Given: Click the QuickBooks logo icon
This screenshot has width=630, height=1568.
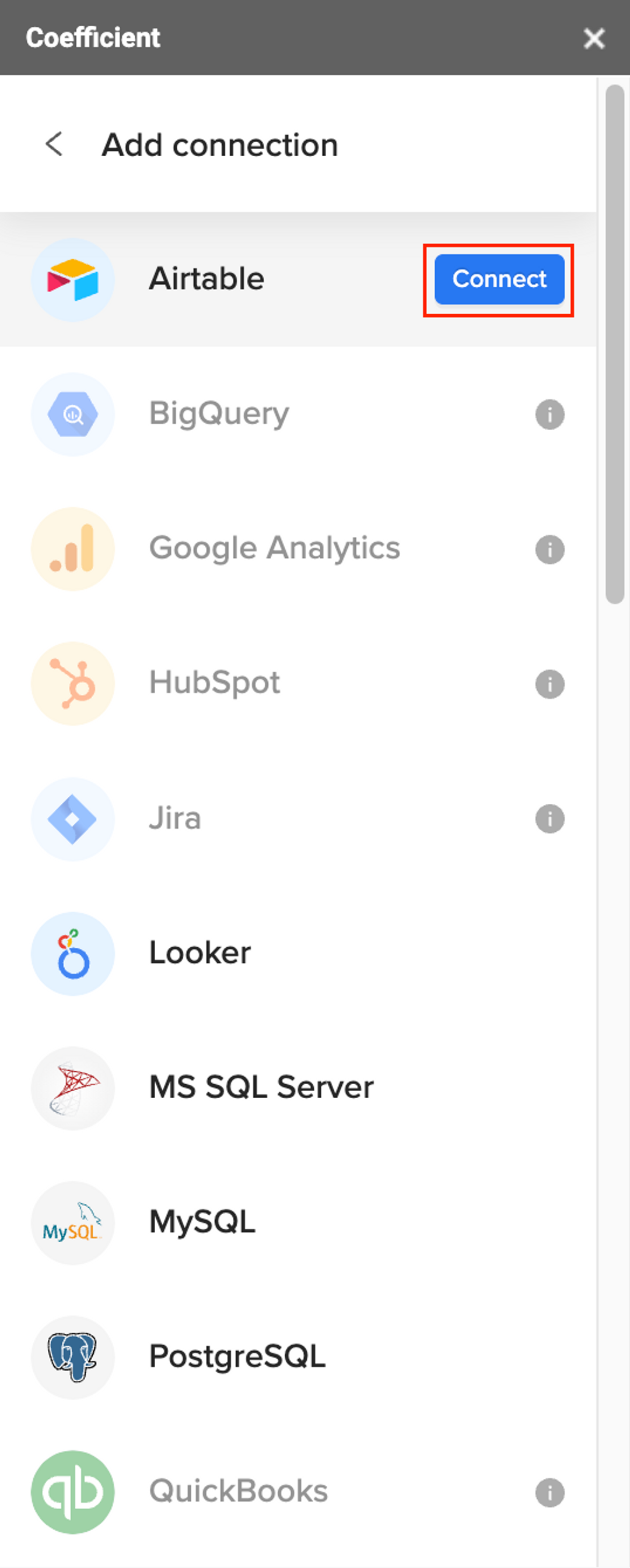Looking at the screenshot, I should [72, 1491].
